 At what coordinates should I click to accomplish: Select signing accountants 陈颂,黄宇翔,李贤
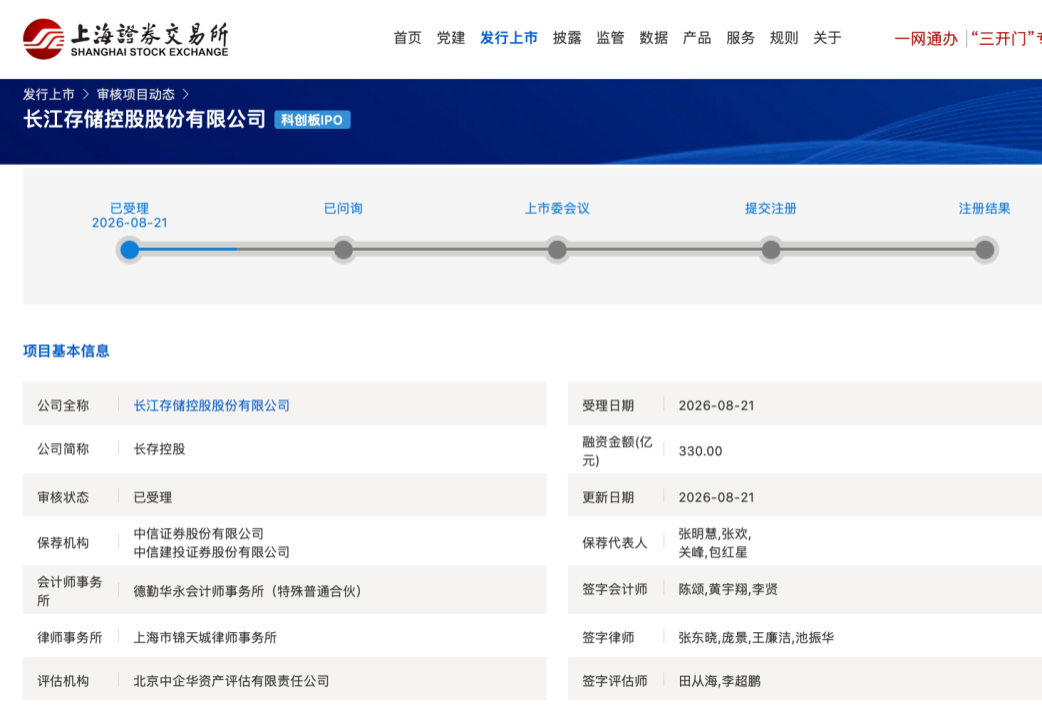pos(728,589)
